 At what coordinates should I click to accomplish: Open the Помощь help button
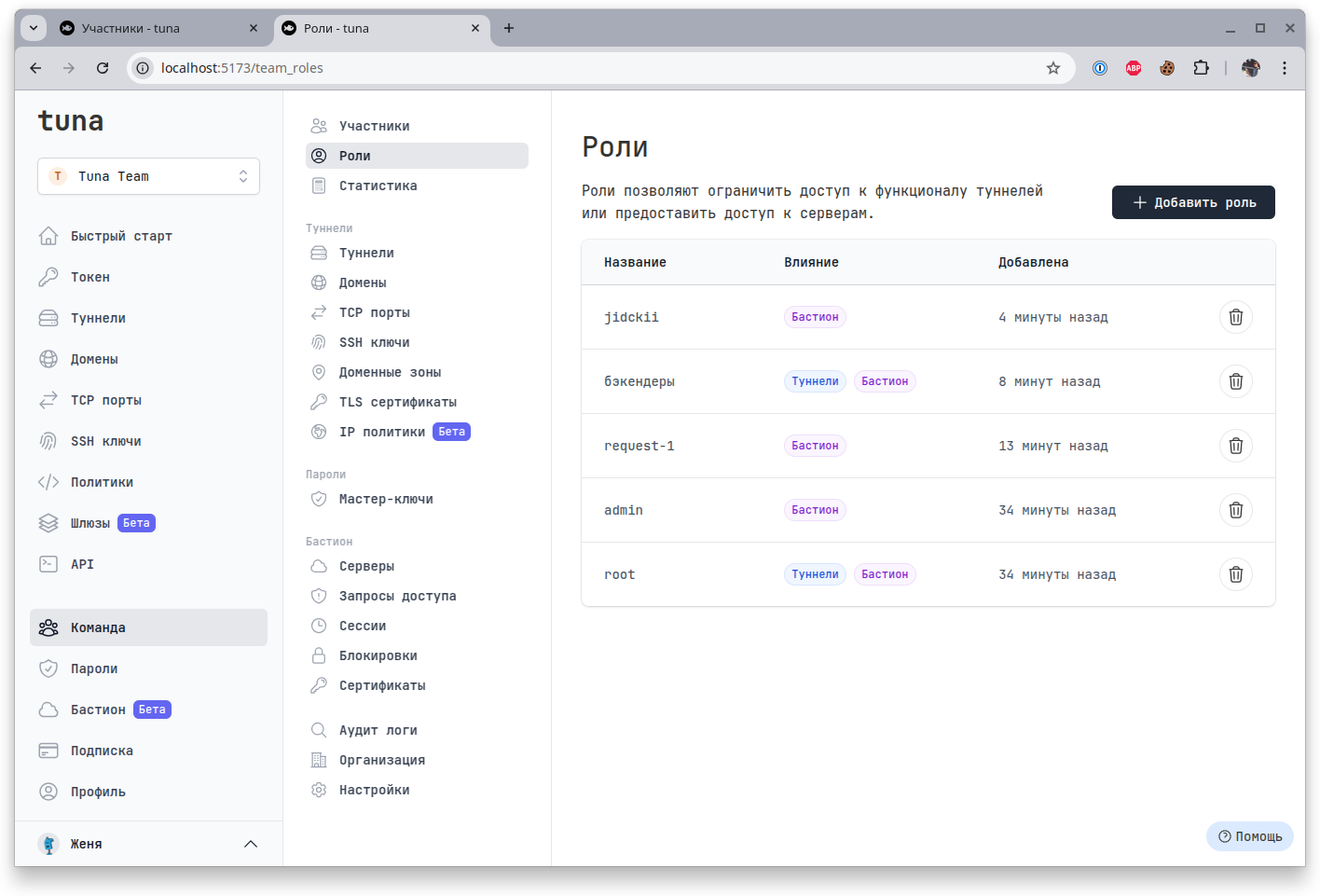1250,836
